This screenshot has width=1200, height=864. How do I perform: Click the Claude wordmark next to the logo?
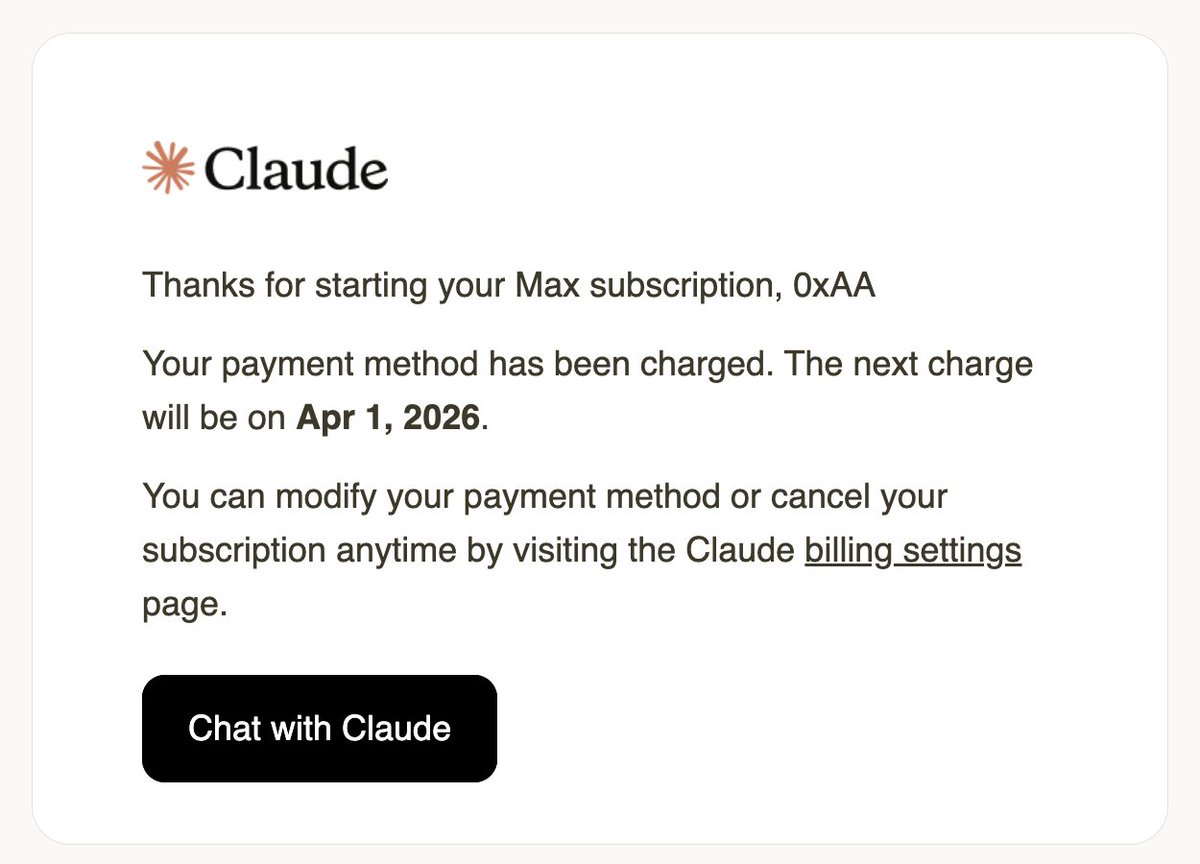[x=295, y=168]
